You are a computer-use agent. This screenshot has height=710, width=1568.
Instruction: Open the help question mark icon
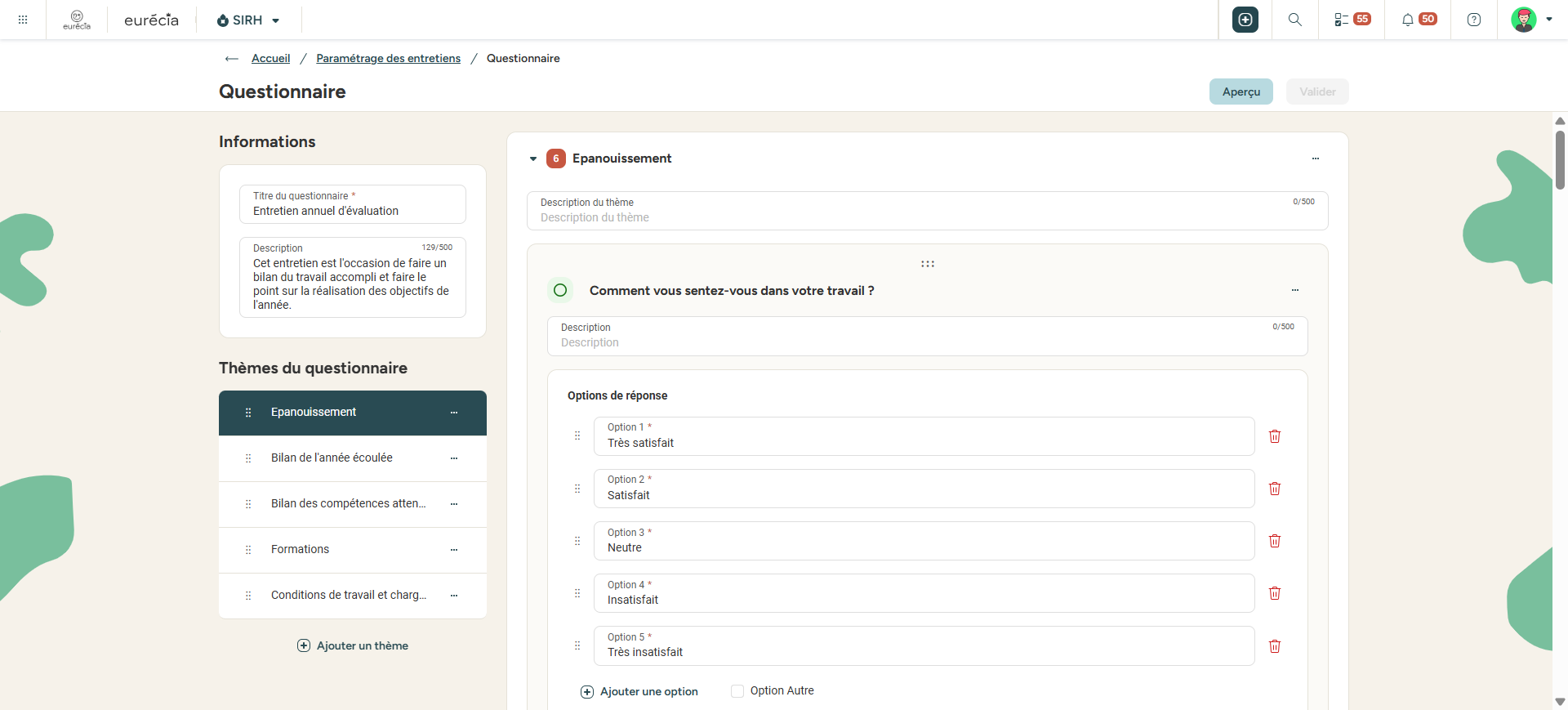[1474, 20]
